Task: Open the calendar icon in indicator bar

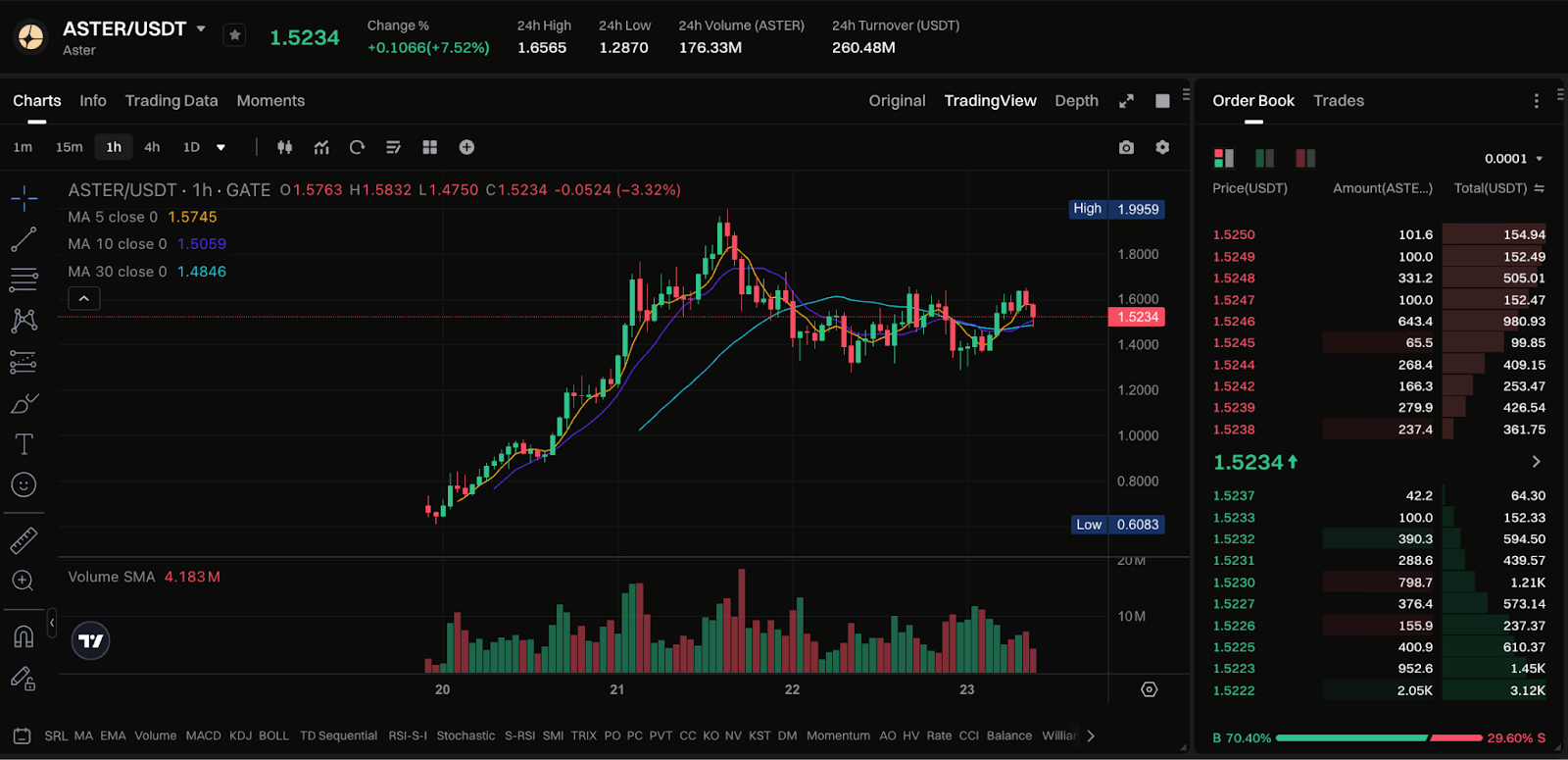Action: click(x=22, y=735)
